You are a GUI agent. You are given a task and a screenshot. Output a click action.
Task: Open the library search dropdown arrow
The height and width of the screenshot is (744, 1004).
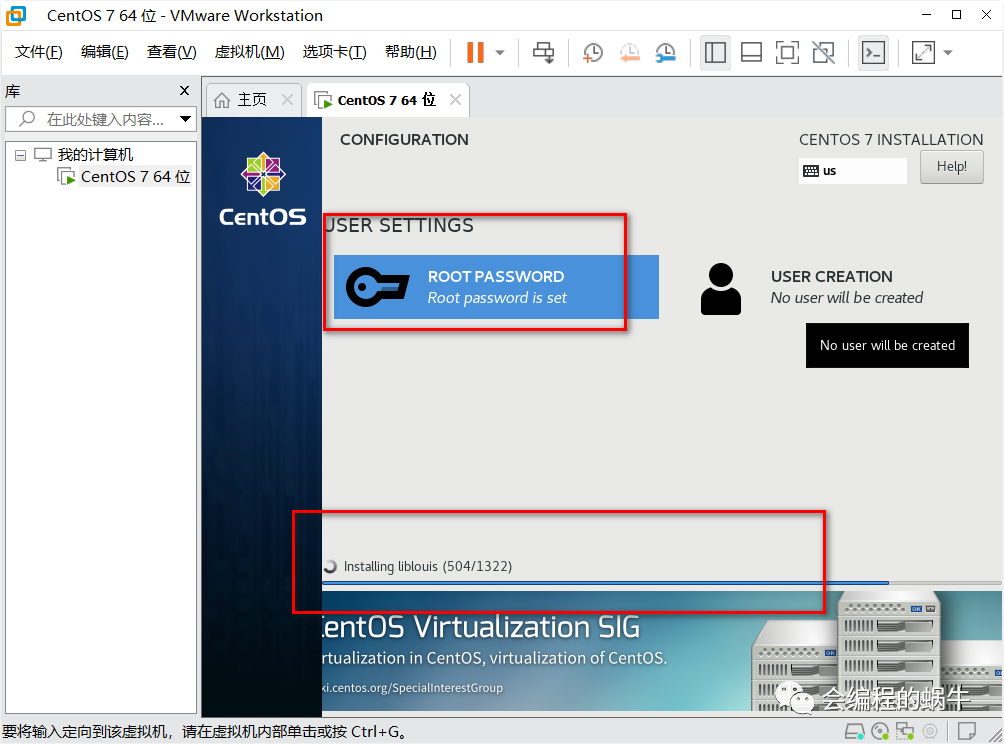[x=185, y=119]
